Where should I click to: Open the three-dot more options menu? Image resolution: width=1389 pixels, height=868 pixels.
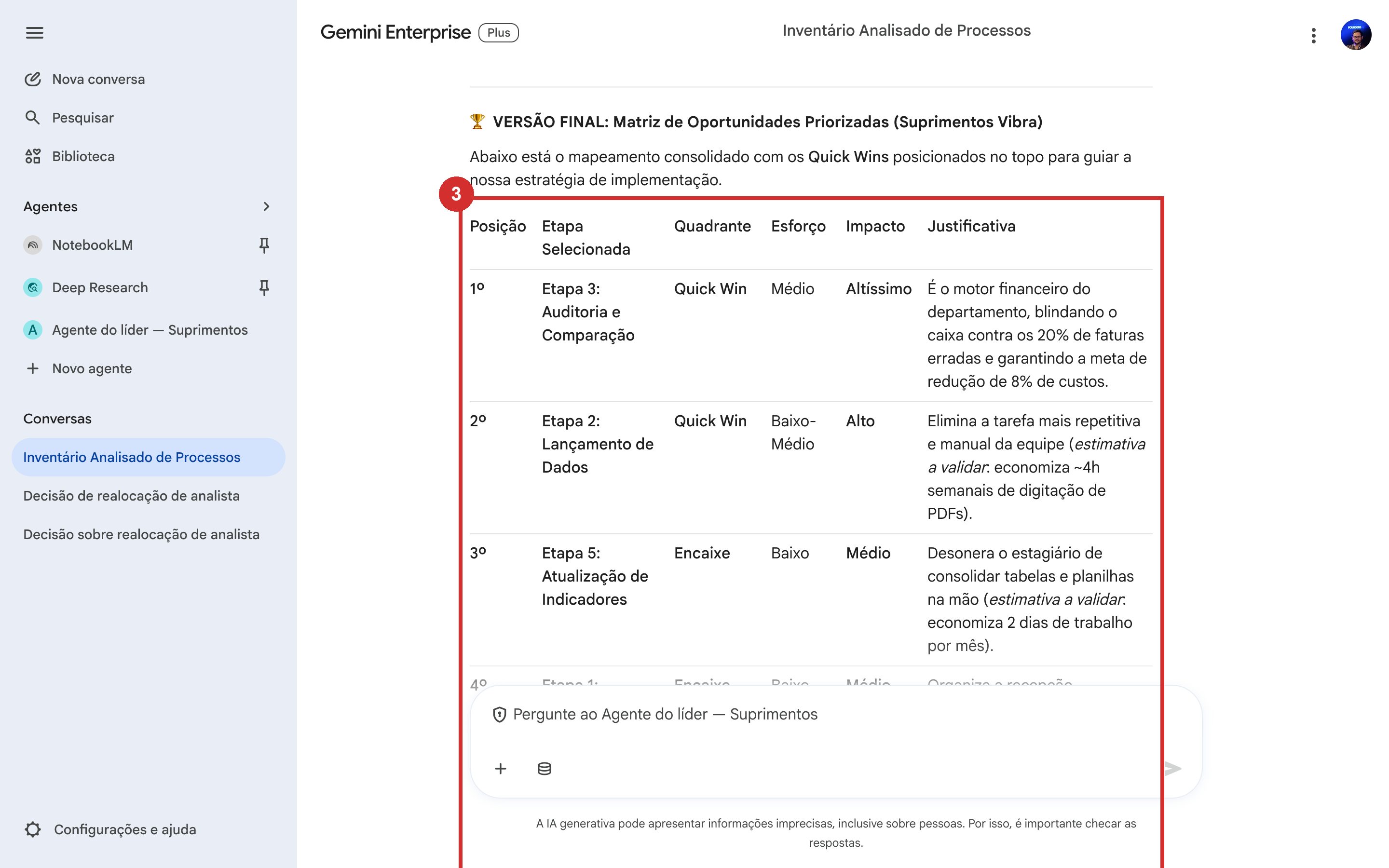[x=1313, y=36]
